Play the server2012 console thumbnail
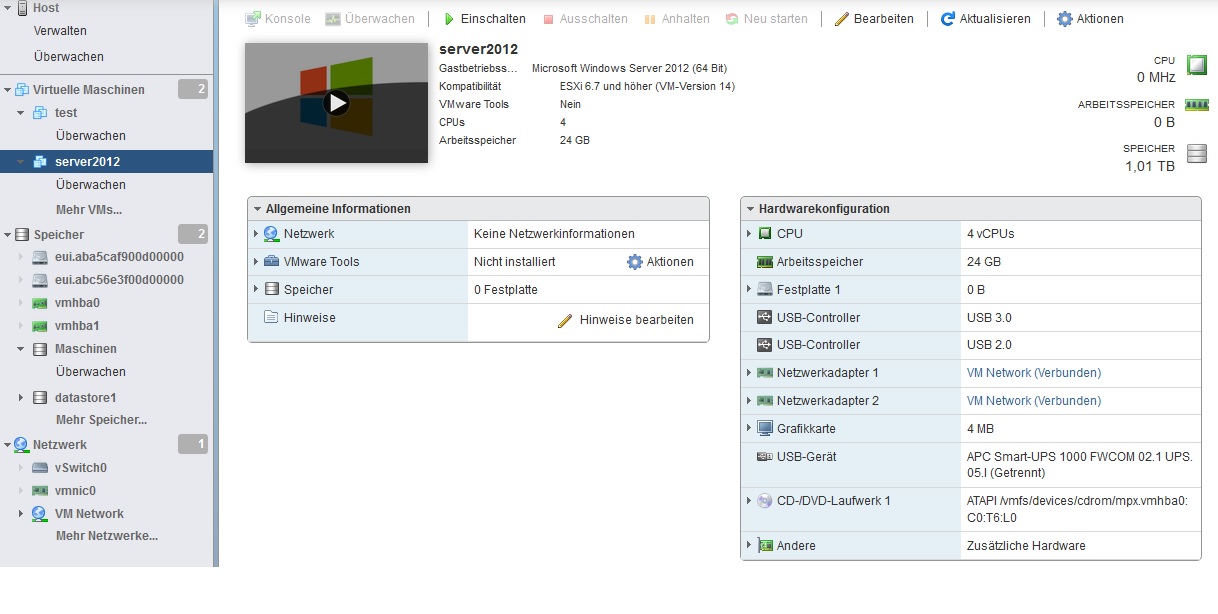 [x=337, y=102]
